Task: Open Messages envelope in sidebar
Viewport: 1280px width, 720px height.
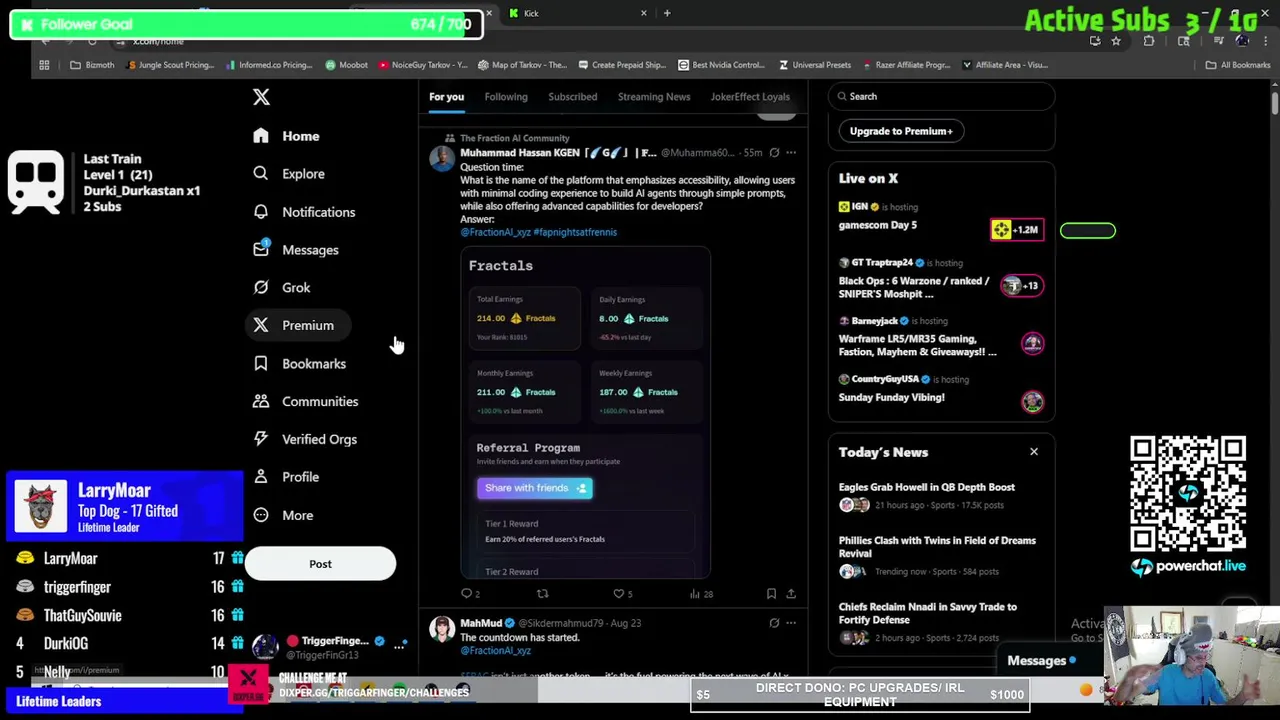Action: (x=296, y=250)
